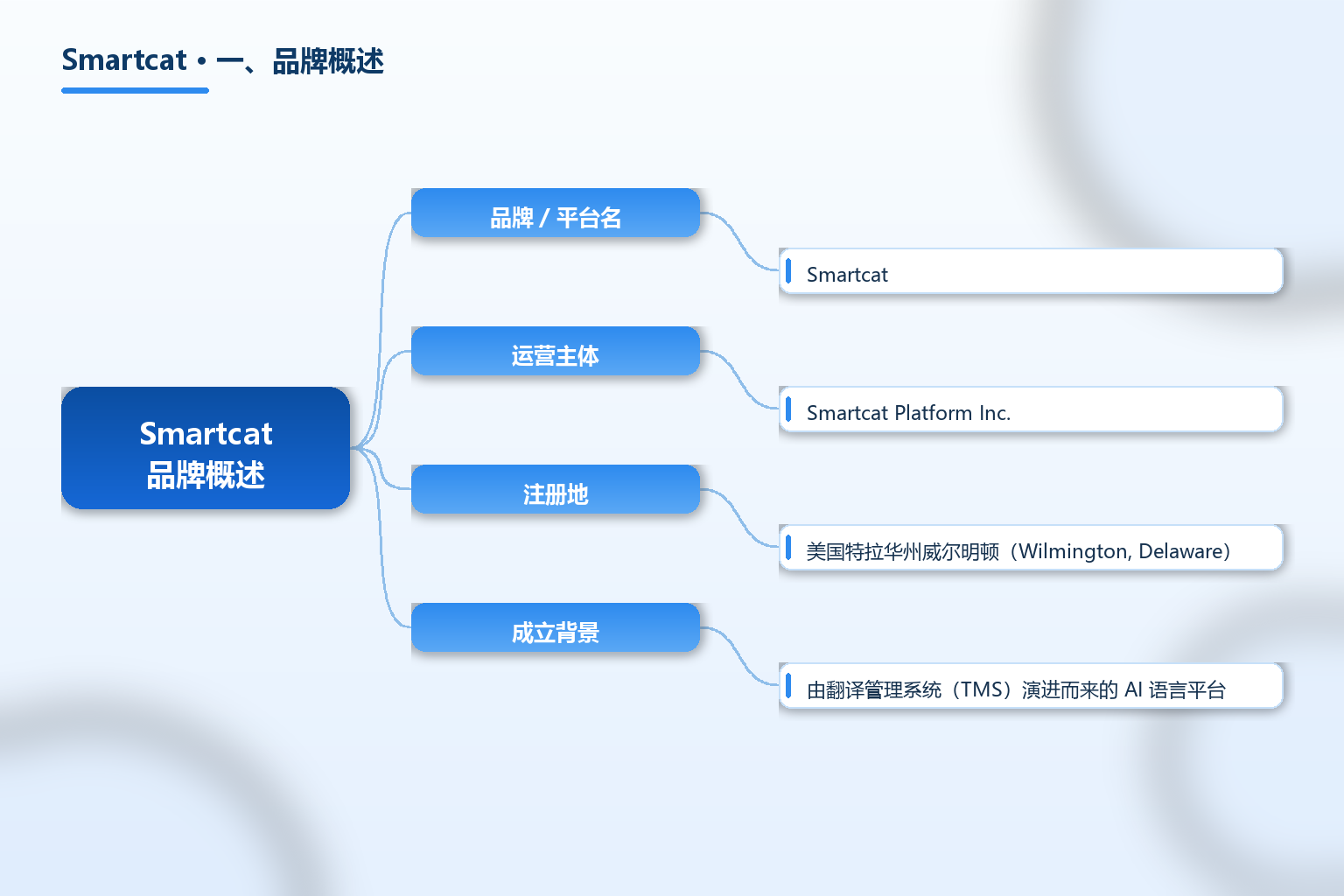Select the root node "Smartcat 品牌概述"
This screenshot has height=896, width=1344.
(x=206, y=448)
